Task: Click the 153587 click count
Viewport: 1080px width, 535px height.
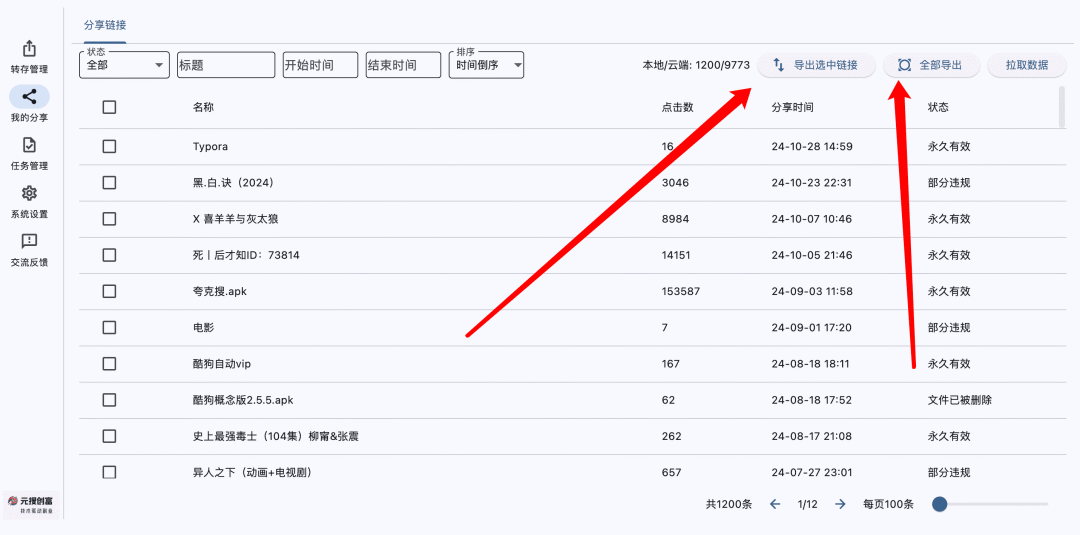Action: click(681, 291)
